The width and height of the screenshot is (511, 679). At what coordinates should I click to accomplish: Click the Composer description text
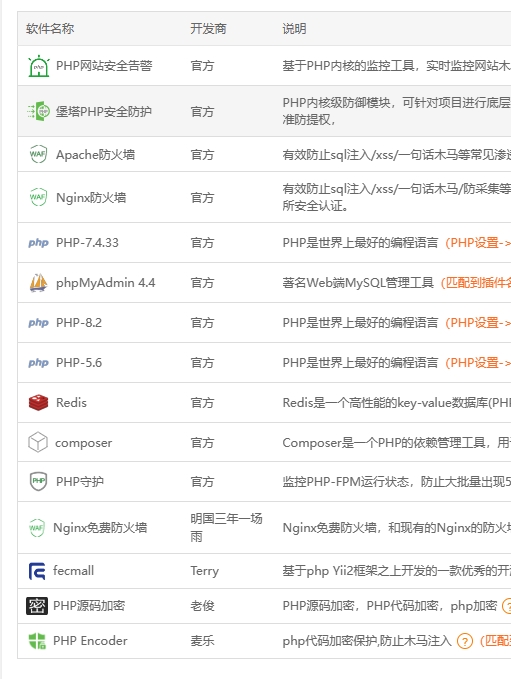[x=397, y=443]
